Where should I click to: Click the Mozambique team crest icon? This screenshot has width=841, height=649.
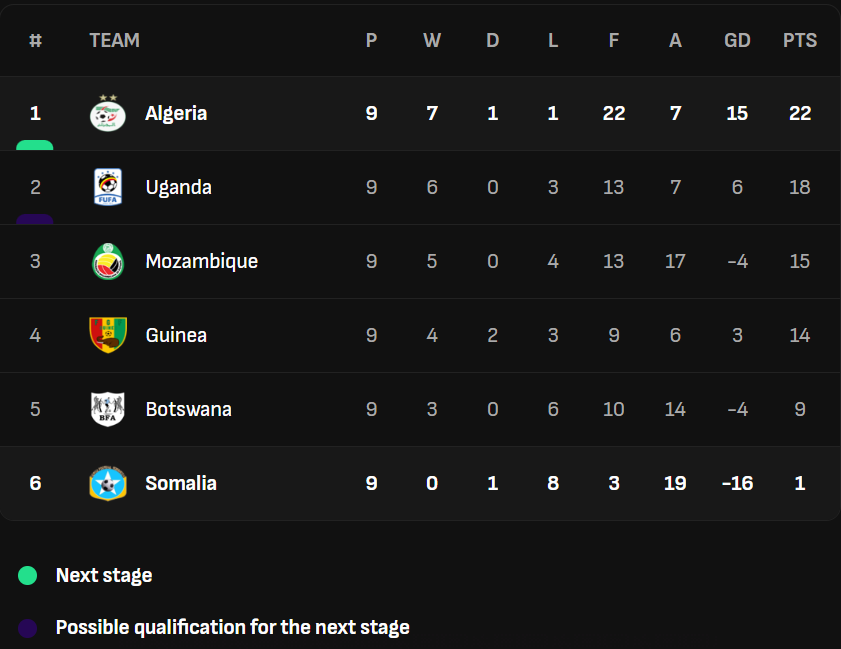point(107,261)
